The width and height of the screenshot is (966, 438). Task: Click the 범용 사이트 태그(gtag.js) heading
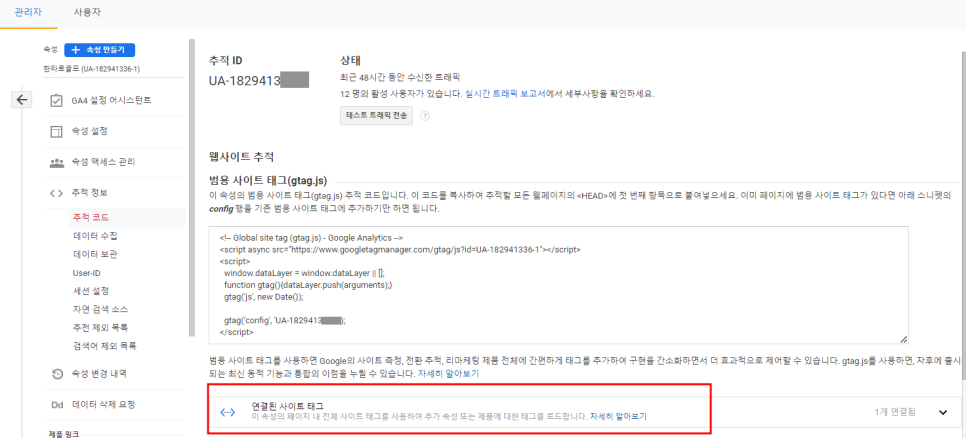[x=268, y=180]
